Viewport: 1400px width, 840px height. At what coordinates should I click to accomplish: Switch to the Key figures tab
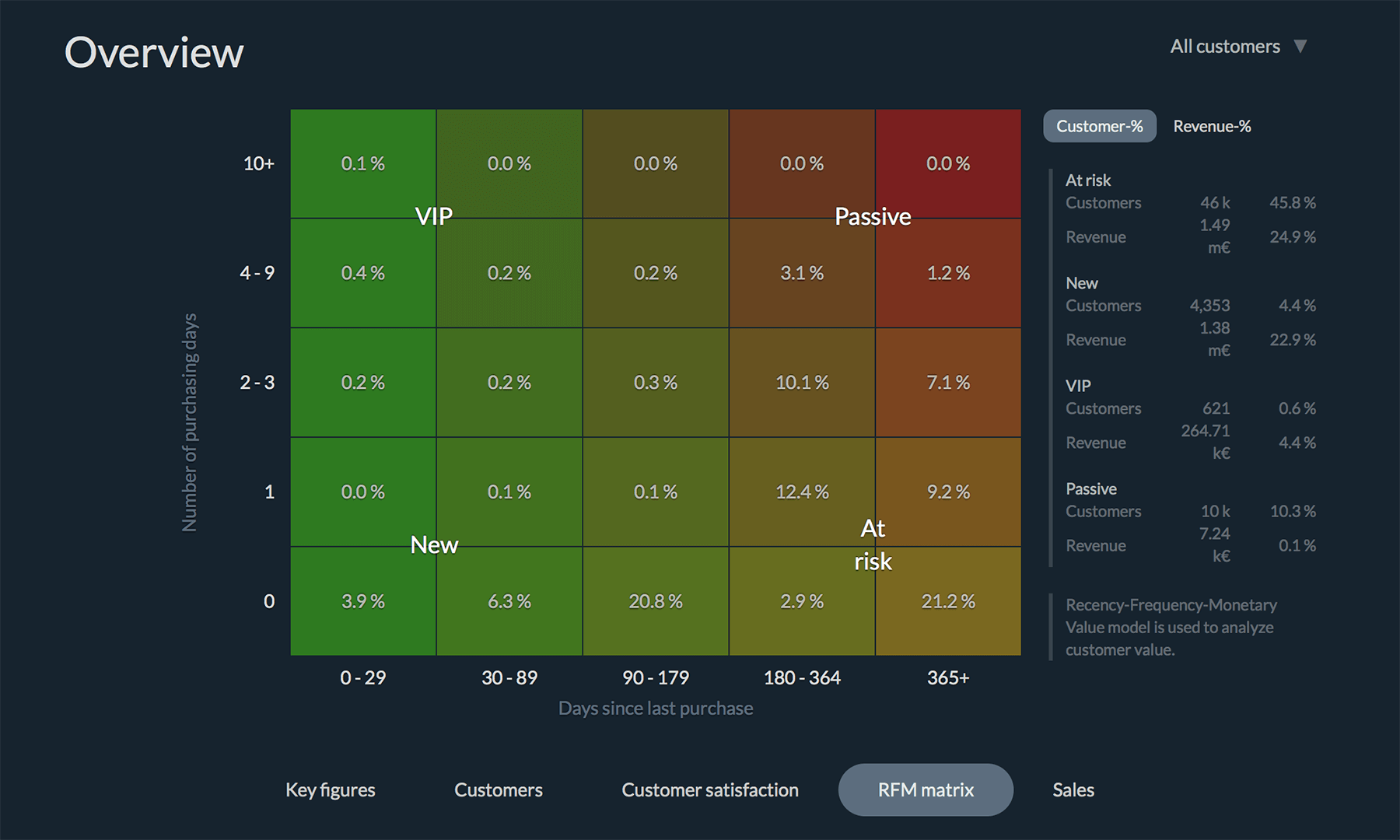pos(331,789)
